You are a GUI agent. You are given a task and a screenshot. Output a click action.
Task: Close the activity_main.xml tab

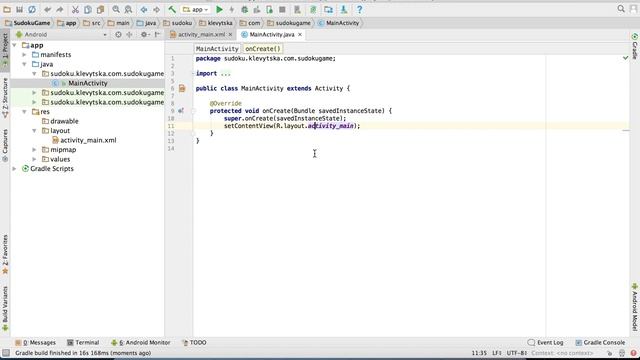tap(230, 35)
